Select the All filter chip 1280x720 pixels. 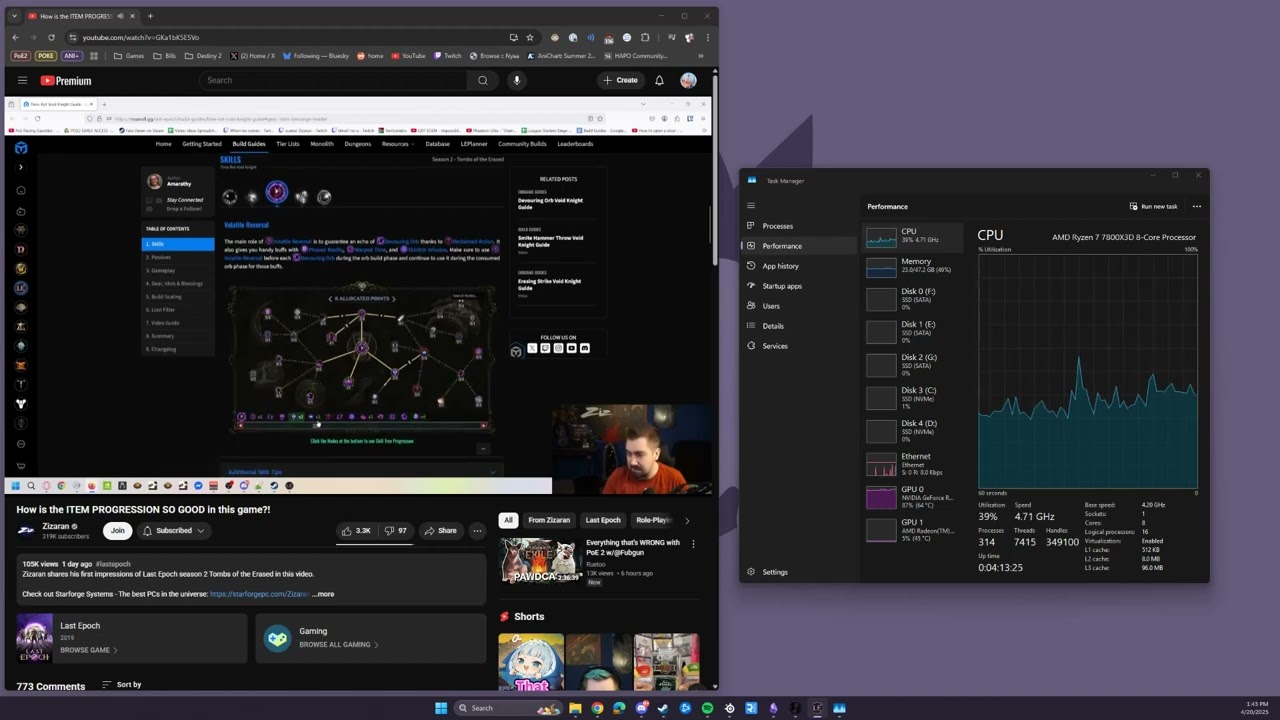pos(508,520)
